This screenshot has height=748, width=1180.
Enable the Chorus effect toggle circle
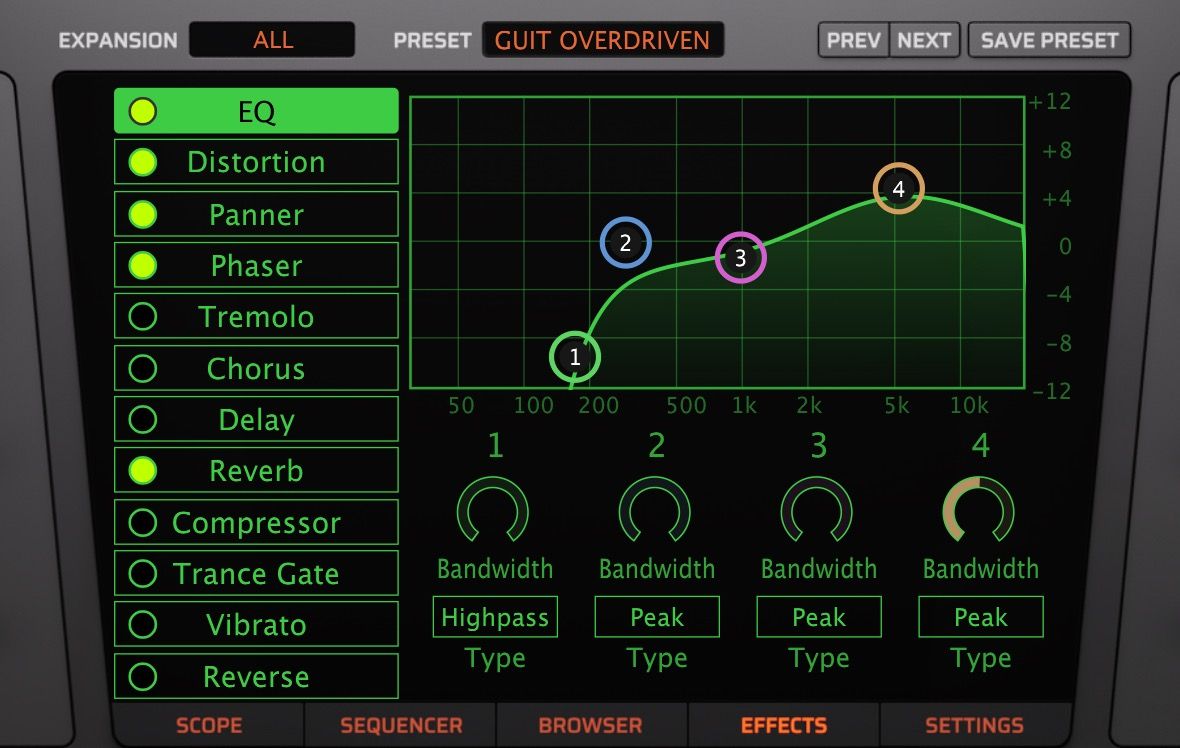click(144, 368)
